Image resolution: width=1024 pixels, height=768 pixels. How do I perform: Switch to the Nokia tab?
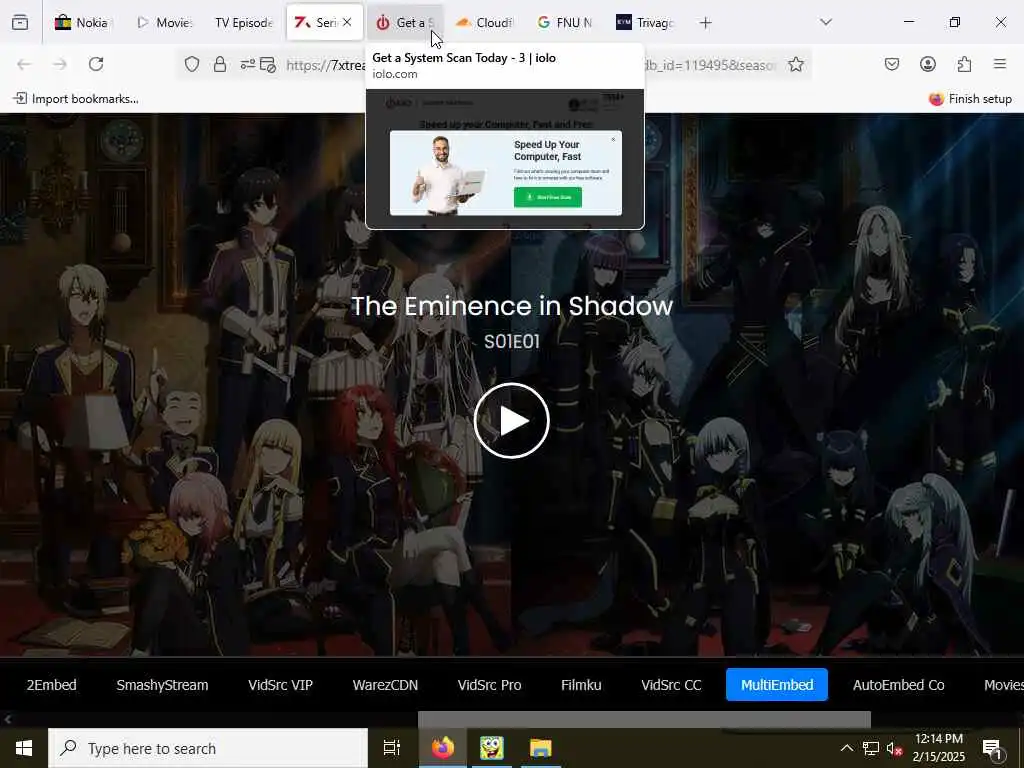(x=82, y=23)
